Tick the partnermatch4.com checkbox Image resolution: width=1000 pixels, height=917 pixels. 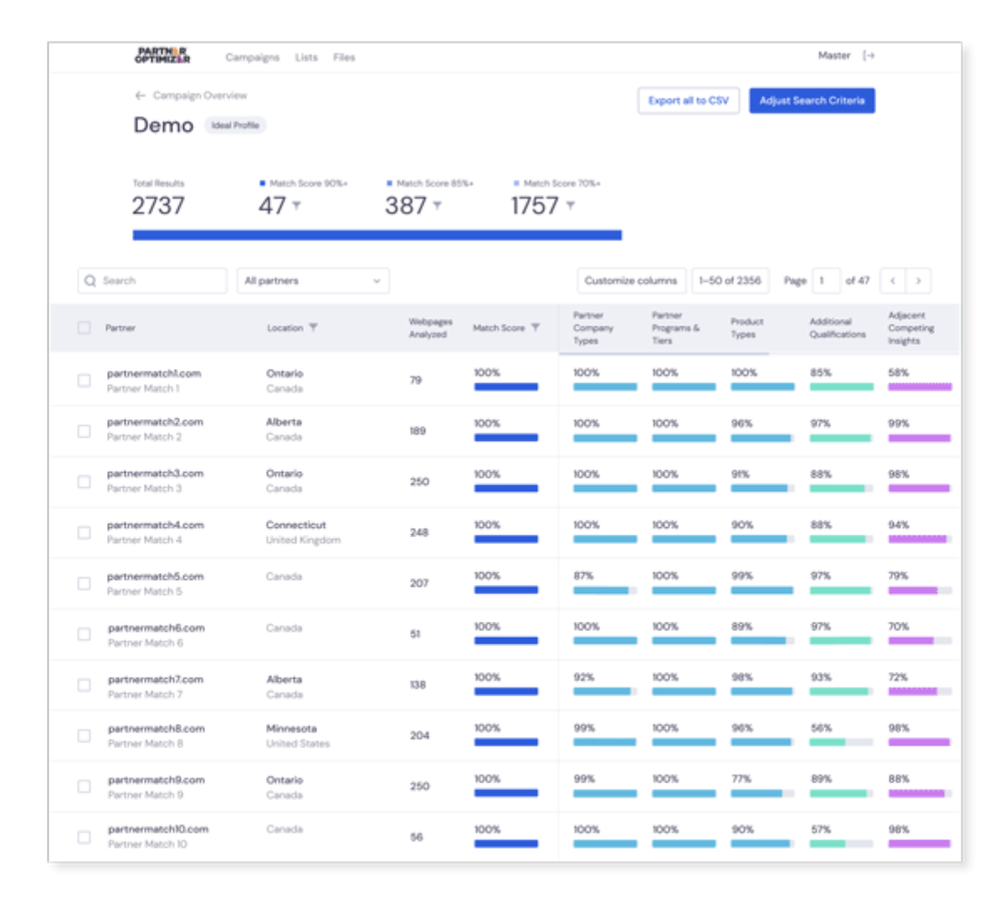tap(84, 532)
